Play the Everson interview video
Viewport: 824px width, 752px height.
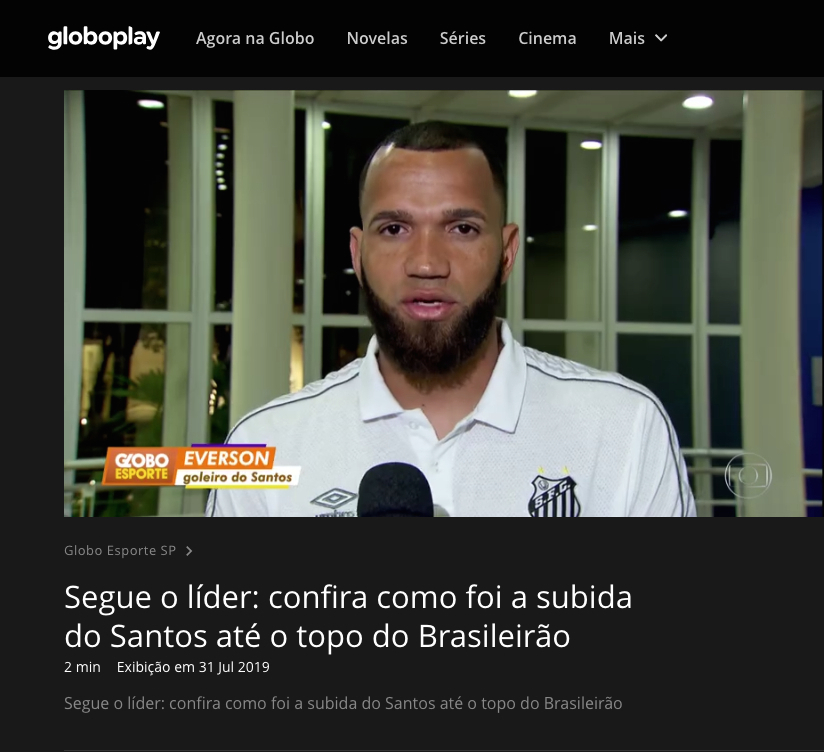pos(443,303)
